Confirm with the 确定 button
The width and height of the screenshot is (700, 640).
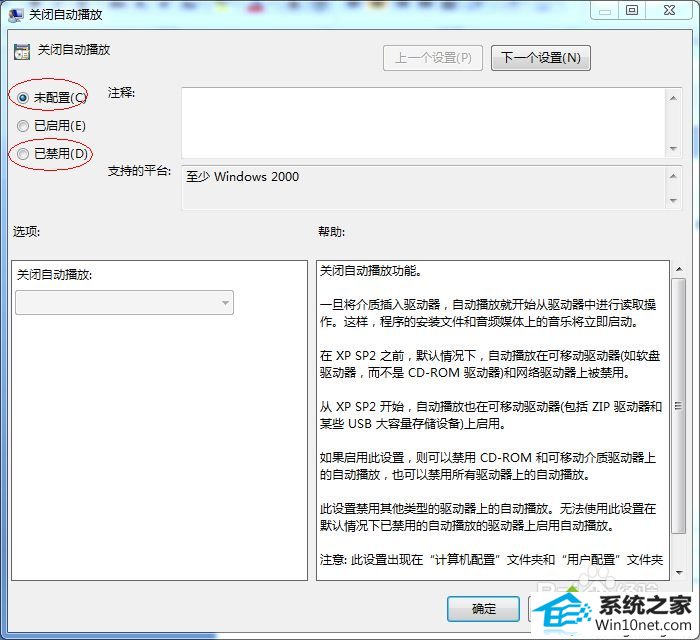(x=483, y=609)
